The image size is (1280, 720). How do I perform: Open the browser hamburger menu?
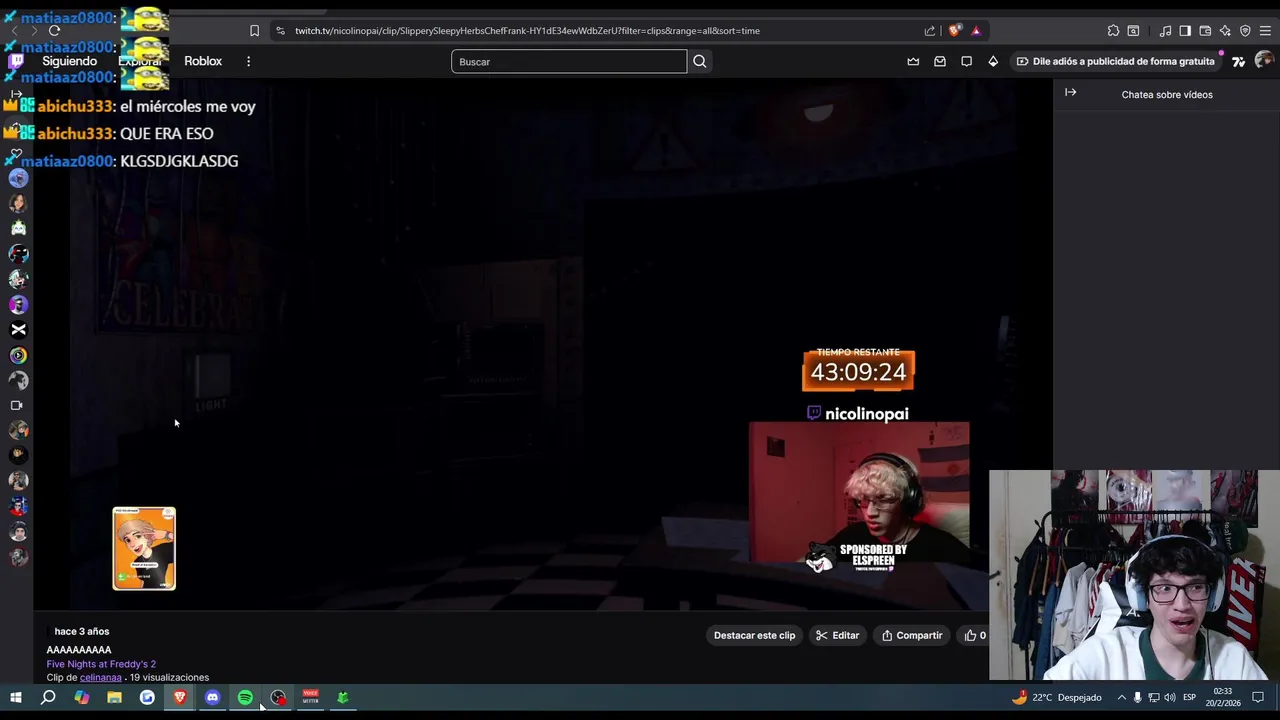(1265, 31)
